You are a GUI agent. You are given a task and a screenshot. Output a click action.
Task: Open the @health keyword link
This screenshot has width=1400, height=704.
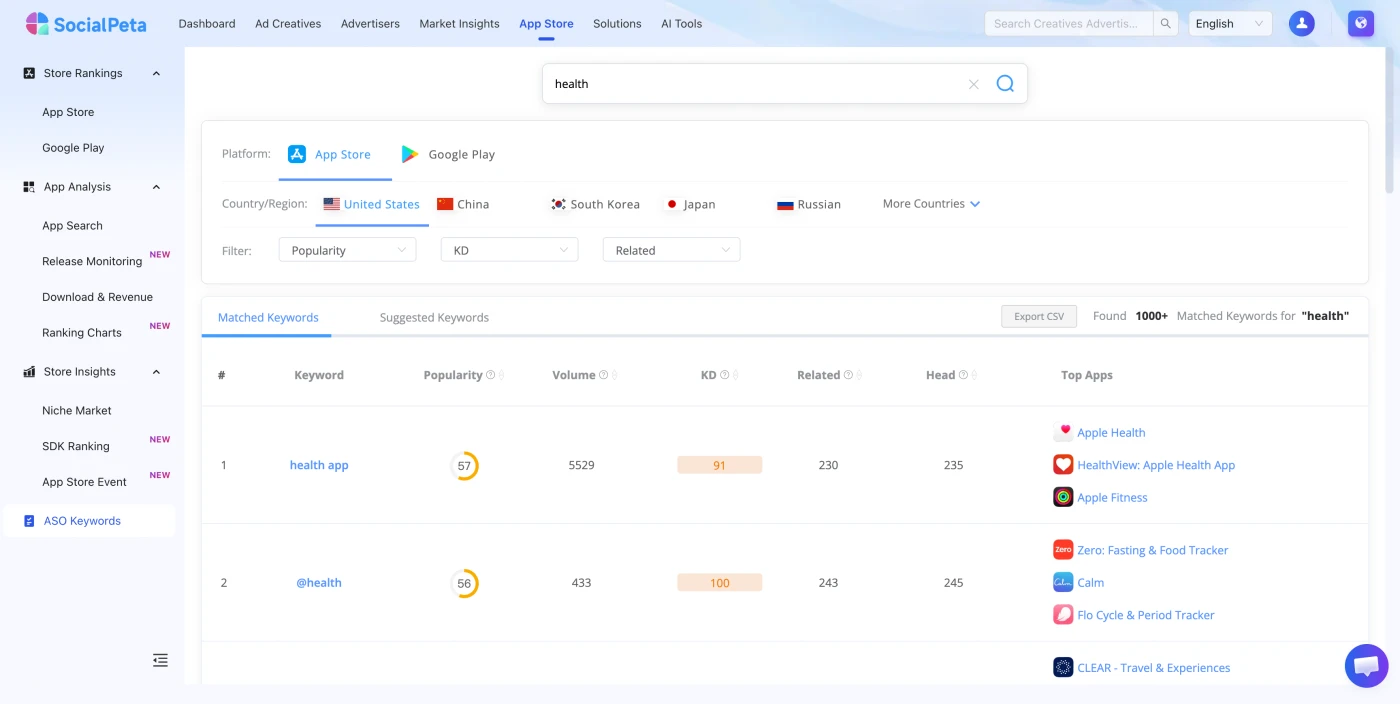point(319,583)
